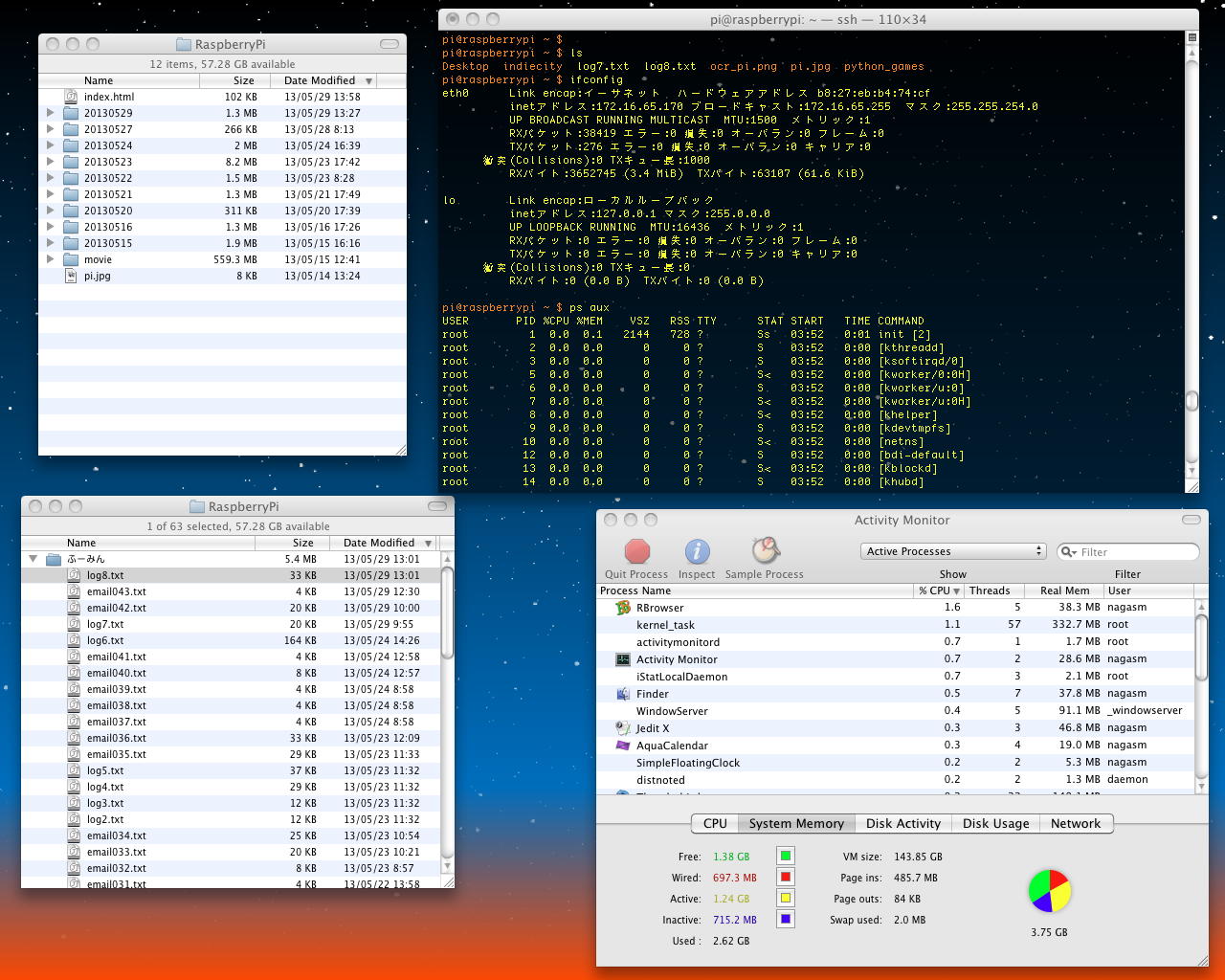The height and width of the screenshot is (980, 1225).
Task: Open the Active Processes dropdown
Action: [953, 551]
